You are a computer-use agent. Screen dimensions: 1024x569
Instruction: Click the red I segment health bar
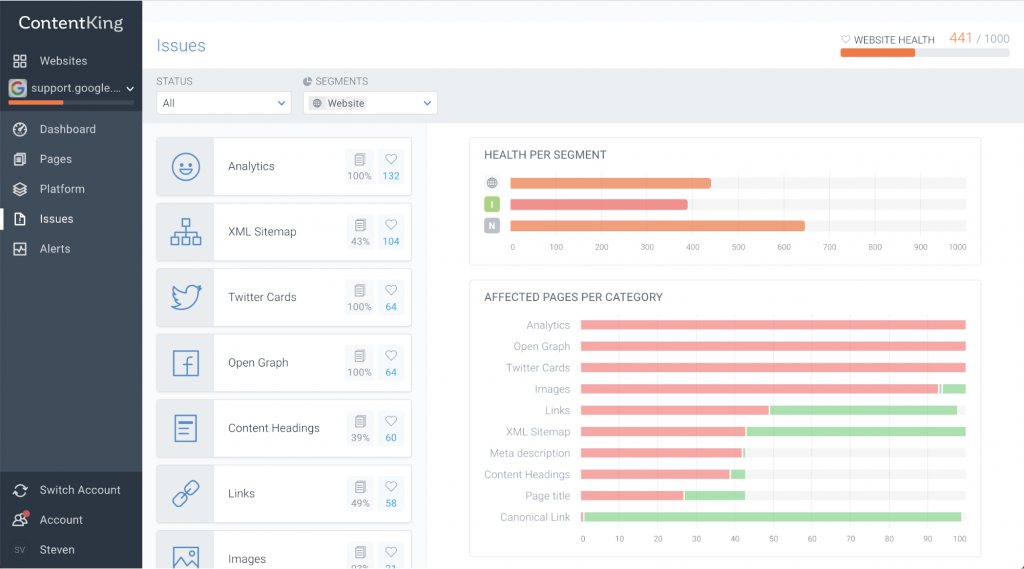tap(599, 204)
